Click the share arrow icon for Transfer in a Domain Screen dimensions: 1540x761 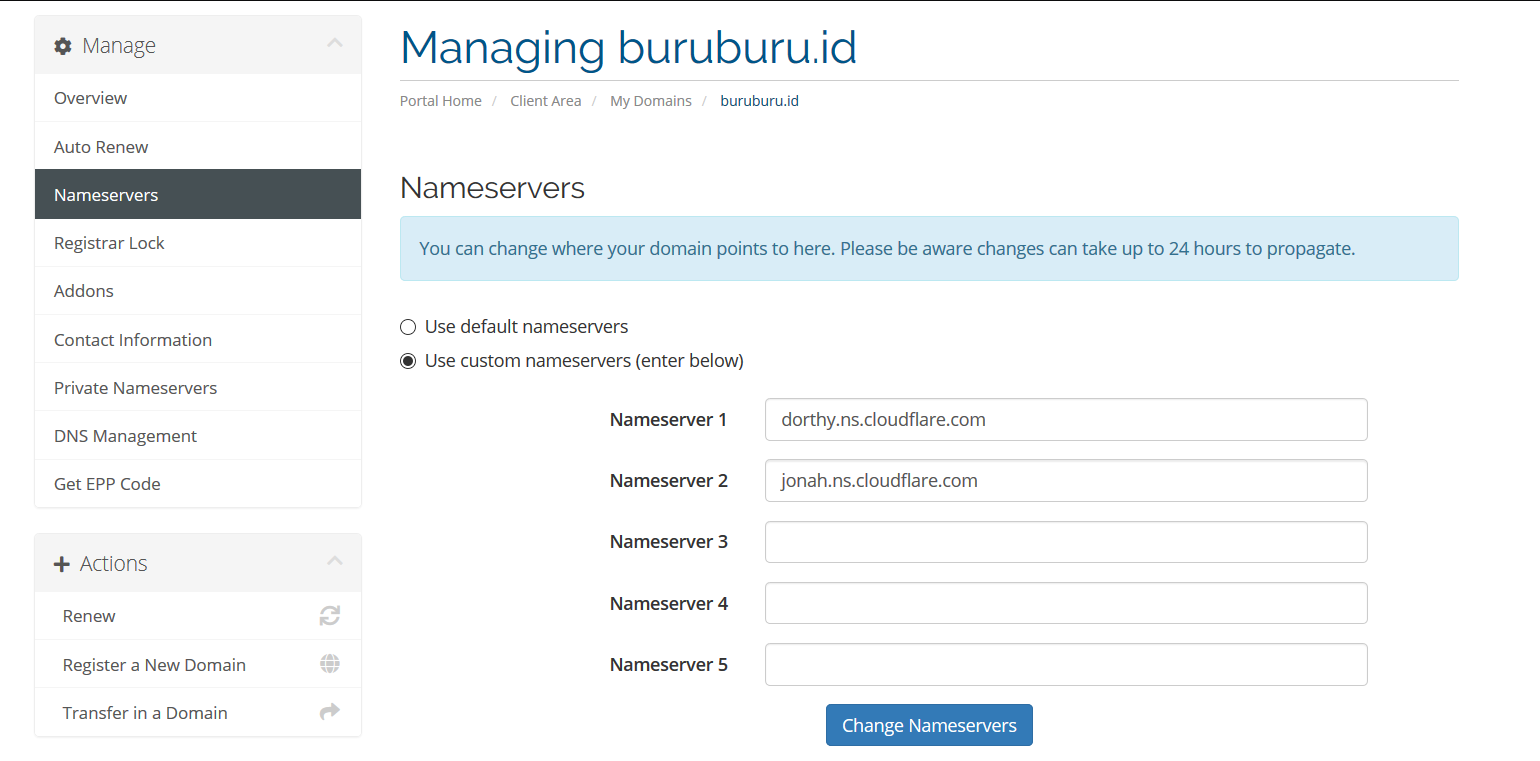[330, 712]
